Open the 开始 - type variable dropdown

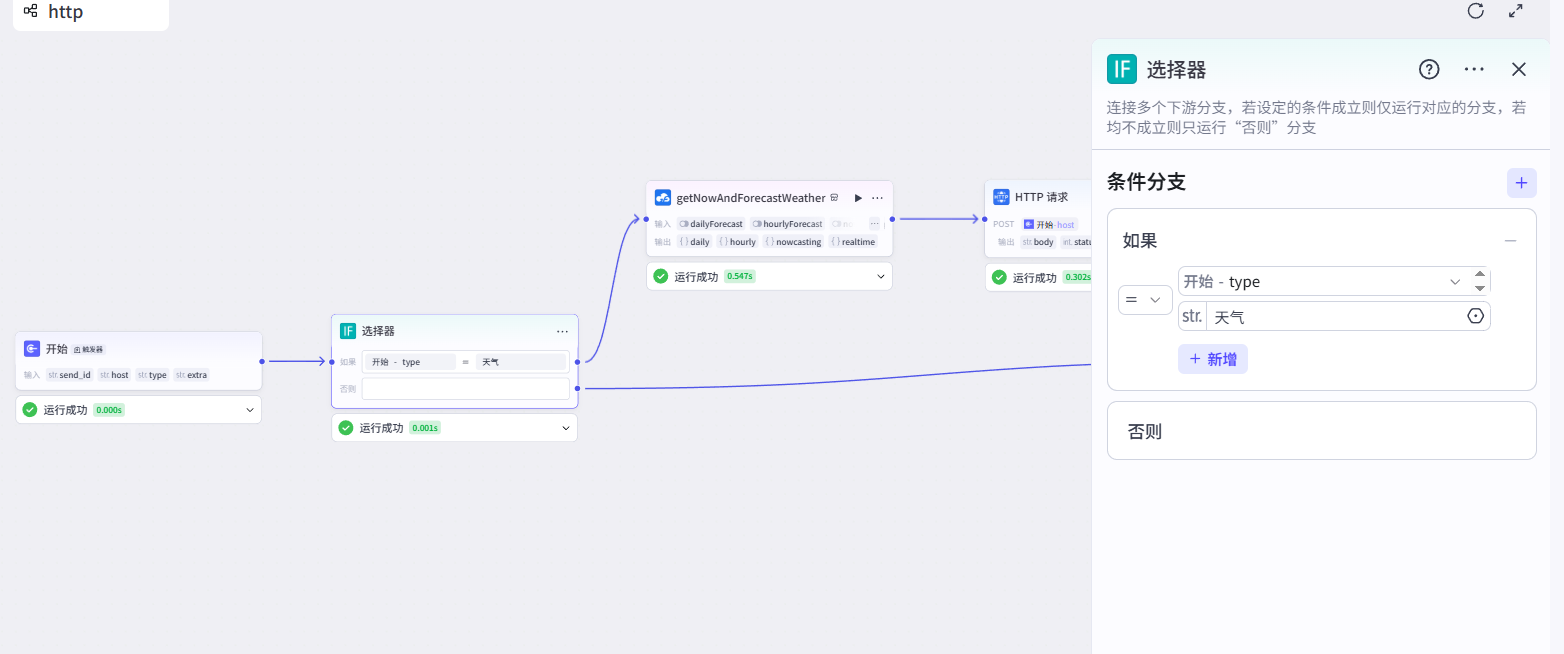1320,282
